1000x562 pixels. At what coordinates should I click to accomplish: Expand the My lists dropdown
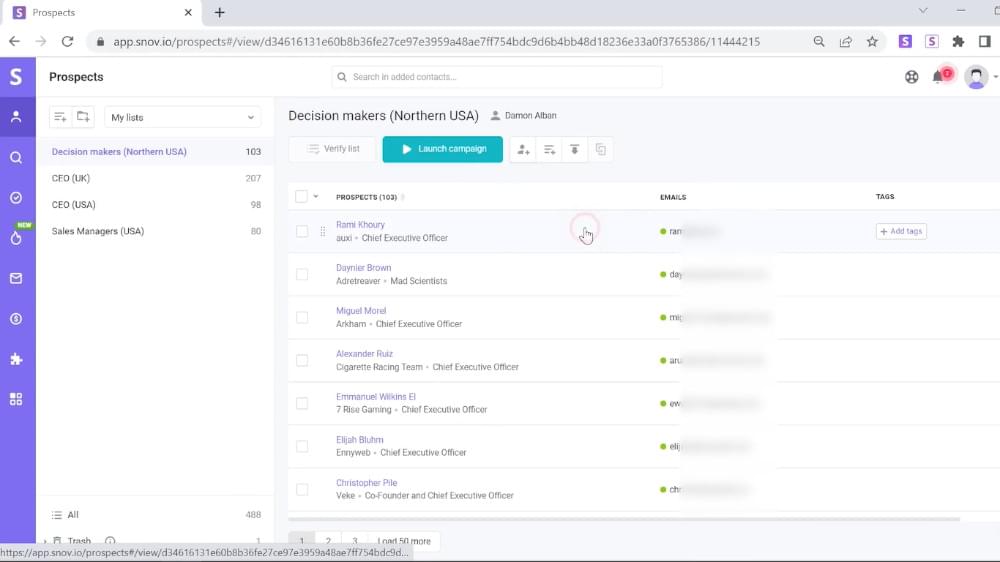[x=182, y=117]
